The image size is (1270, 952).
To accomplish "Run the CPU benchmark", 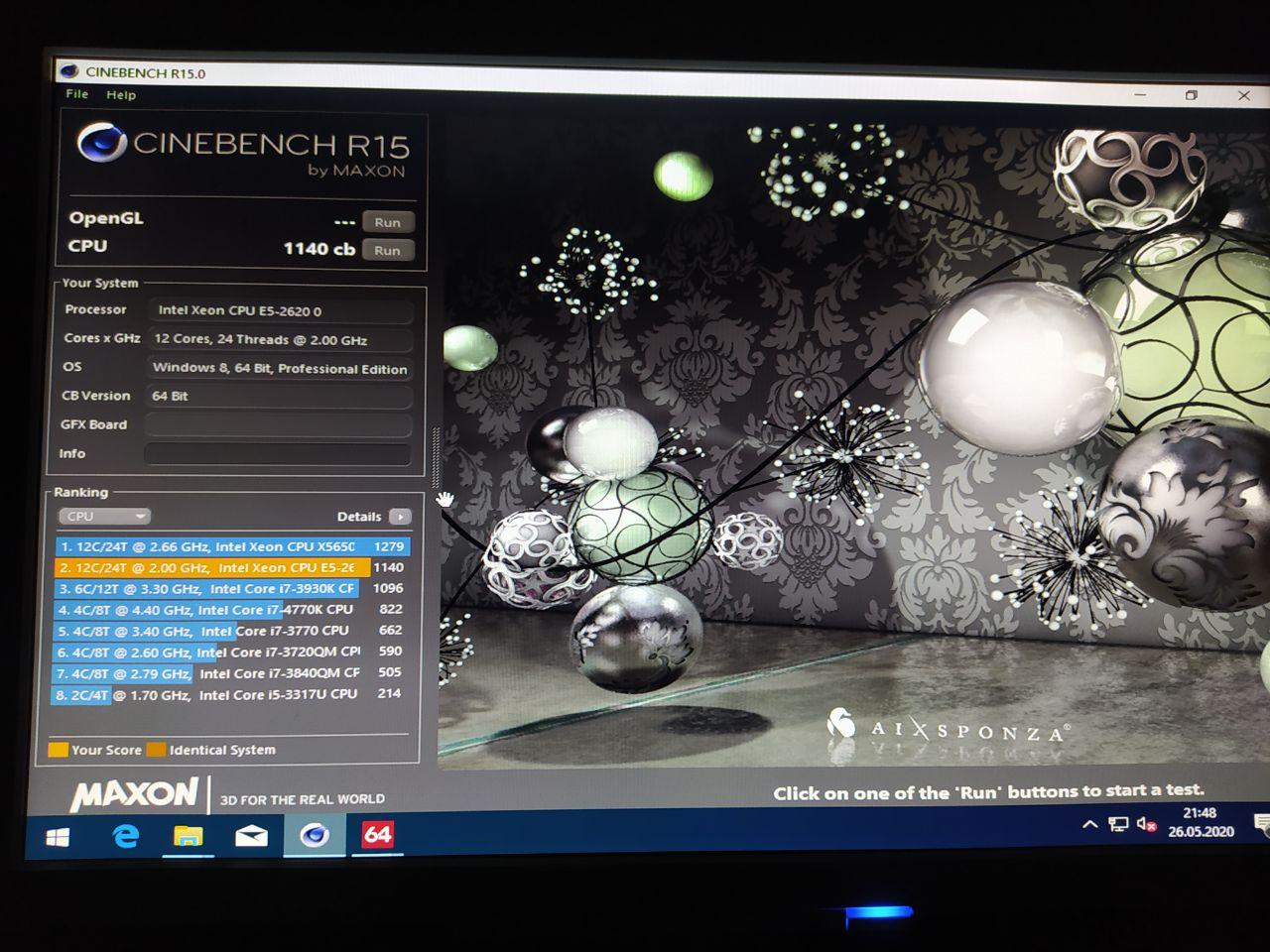I will pos(388,250).
